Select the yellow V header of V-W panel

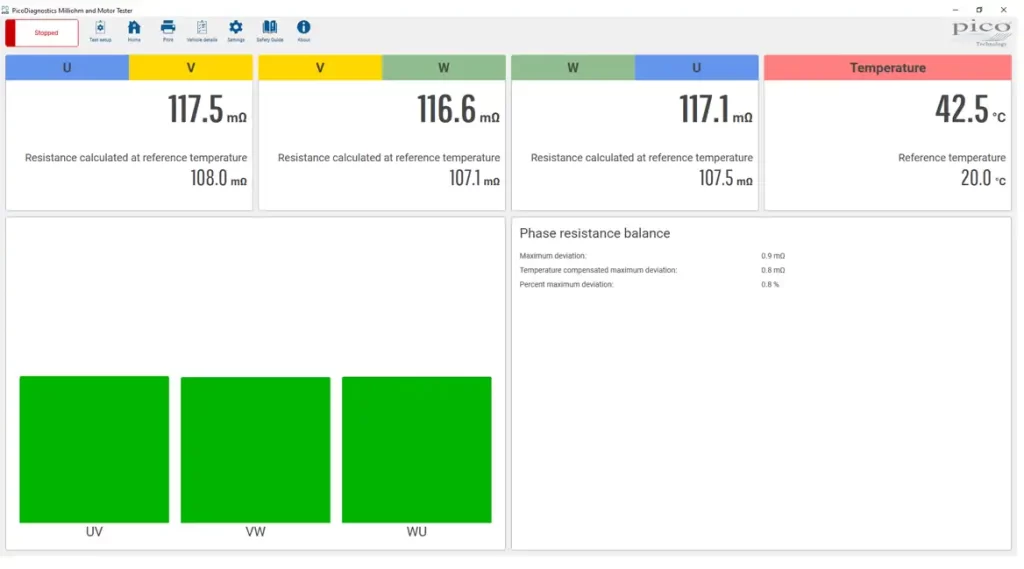point(320,68)
